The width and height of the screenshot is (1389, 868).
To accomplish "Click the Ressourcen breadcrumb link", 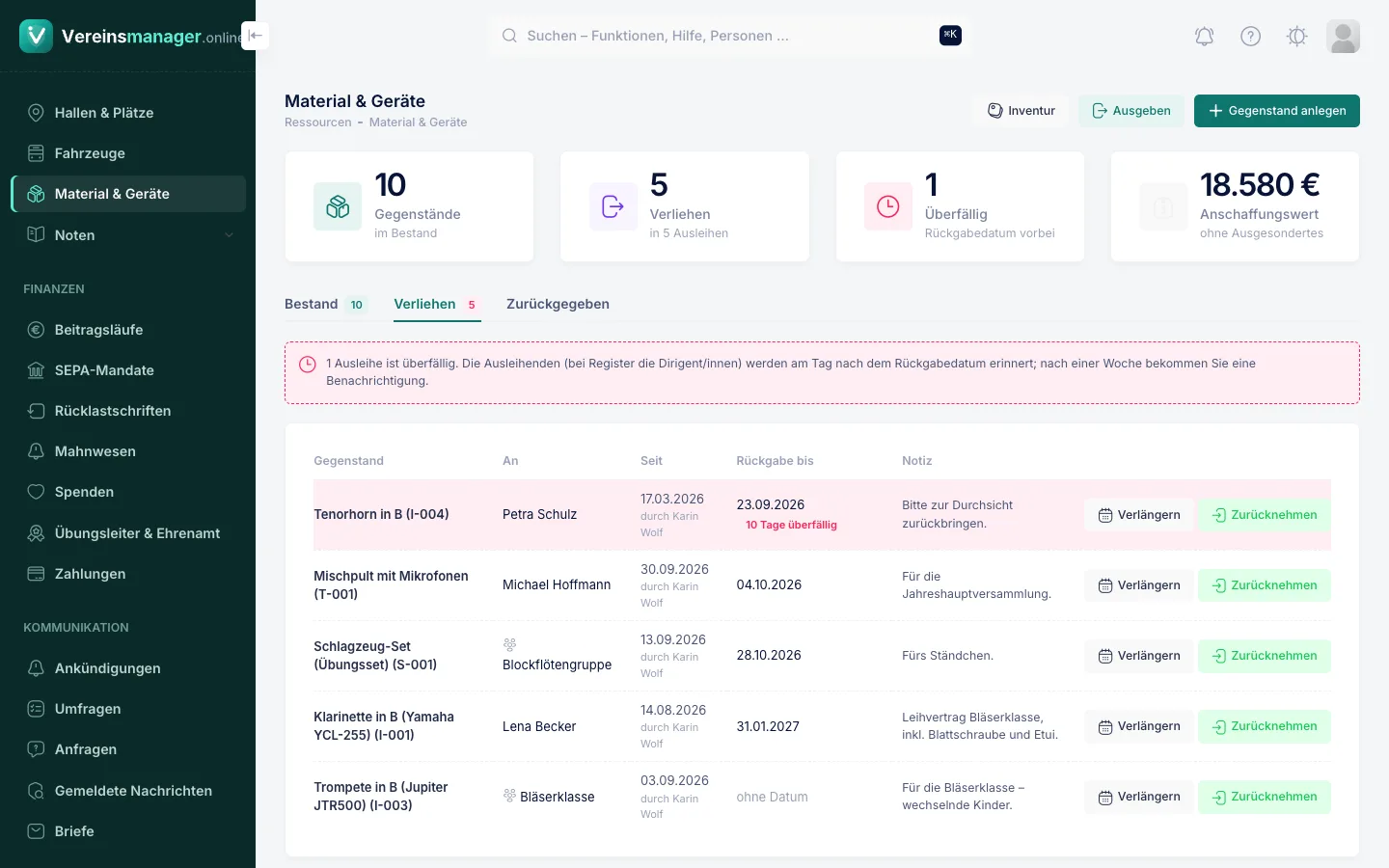I will pos(318,122).
